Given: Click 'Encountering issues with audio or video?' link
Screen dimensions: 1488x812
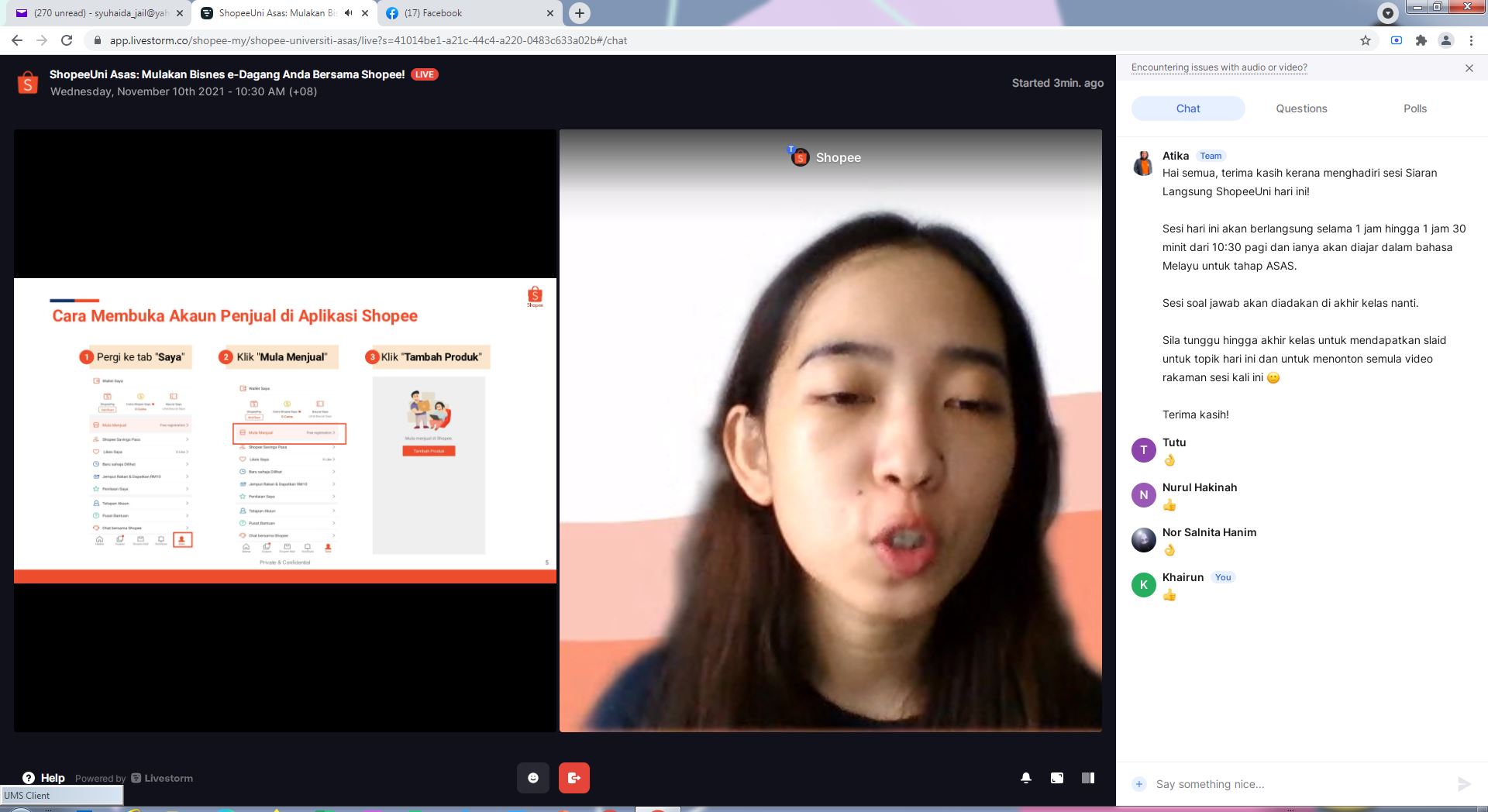Looking at the screenshot, I should coord(1219,67).
